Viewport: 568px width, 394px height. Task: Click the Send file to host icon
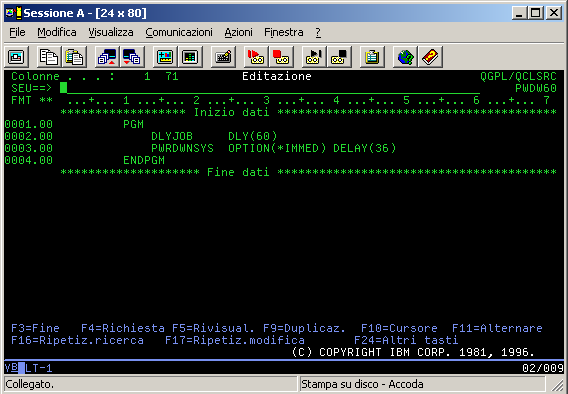pos(107,57)
